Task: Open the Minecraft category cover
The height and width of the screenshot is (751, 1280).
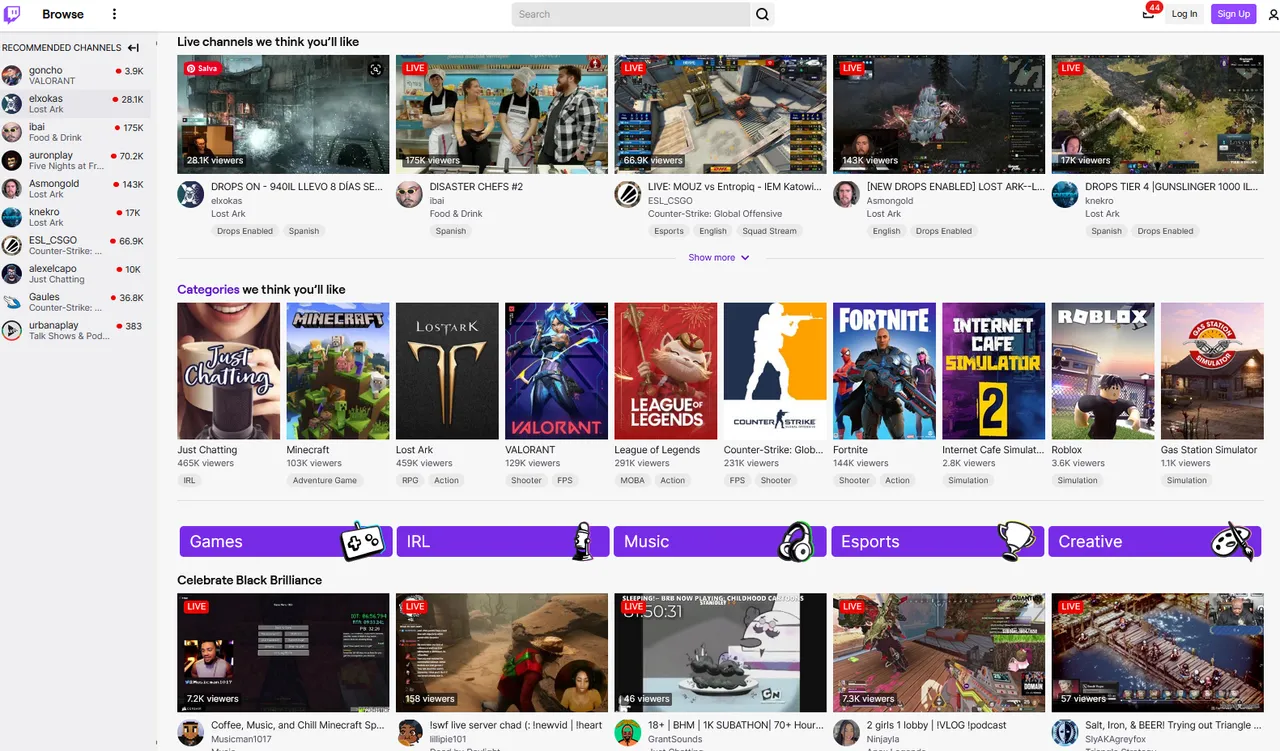Action: click(338, 371)
